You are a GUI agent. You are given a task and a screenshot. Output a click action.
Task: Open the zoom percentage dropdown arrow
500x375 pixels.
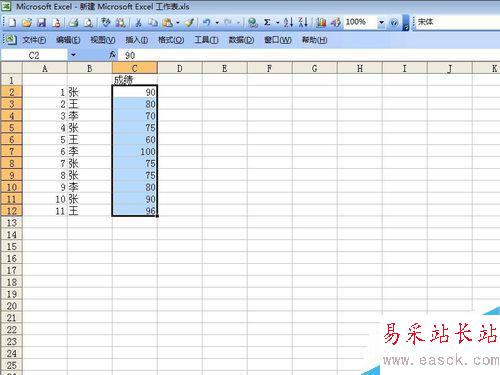coord(381,22)
